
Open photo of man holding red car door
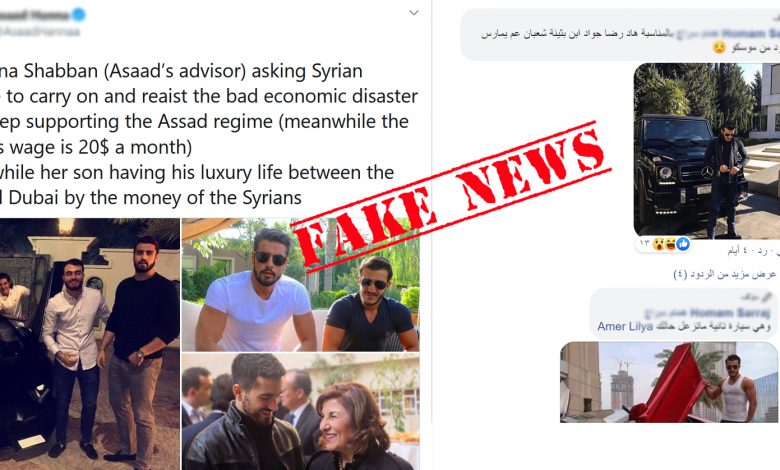click(669, 382)
